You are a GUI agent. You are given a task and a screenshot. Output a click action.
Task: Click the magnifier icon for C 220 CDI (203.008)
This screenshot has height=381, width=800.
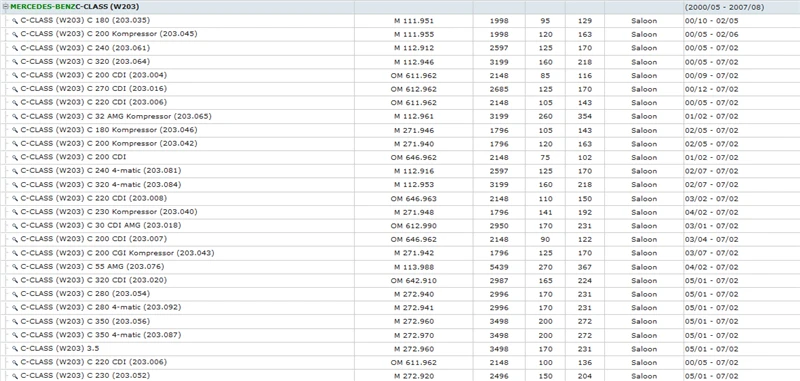pos(15,198)
